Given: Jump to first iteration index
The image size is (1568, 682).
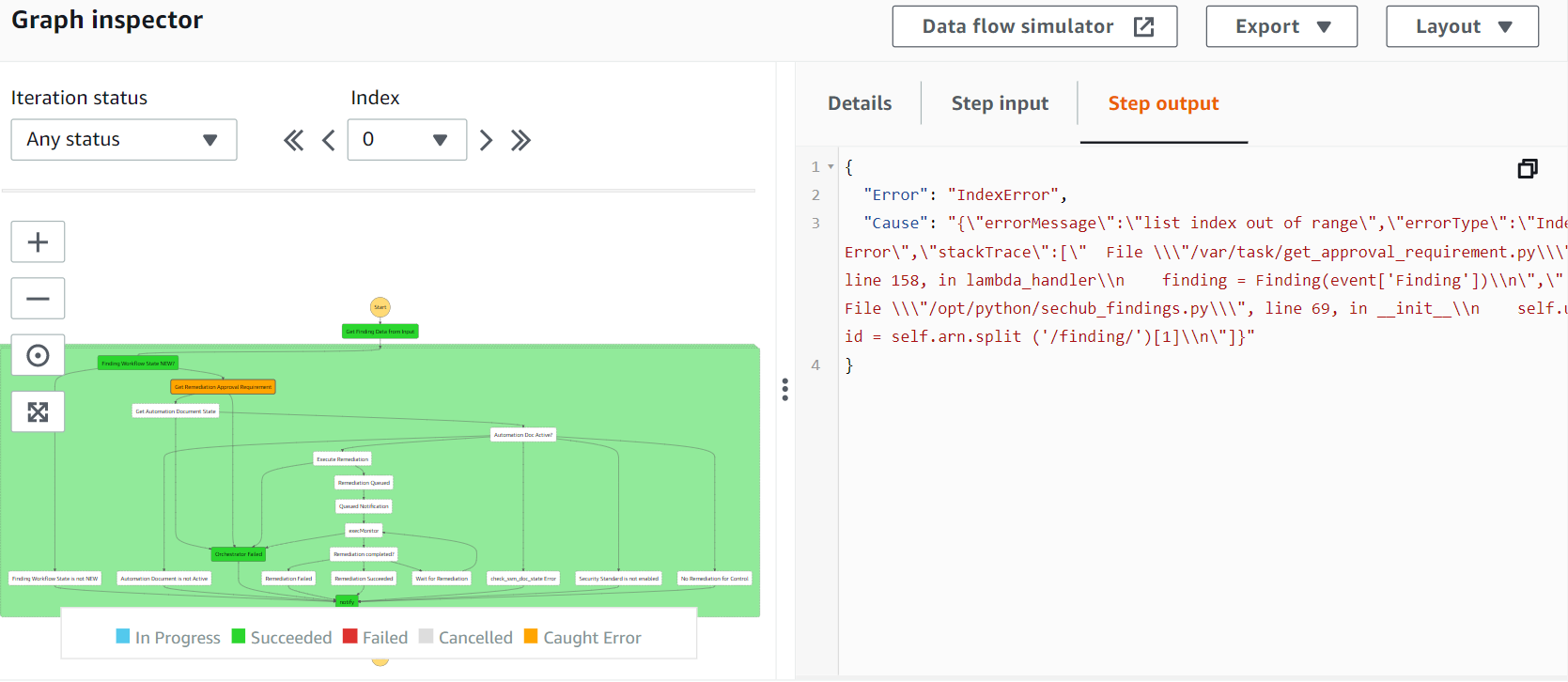Looking at the screenshot, I should pyautogui.click(x=294, y=141).
